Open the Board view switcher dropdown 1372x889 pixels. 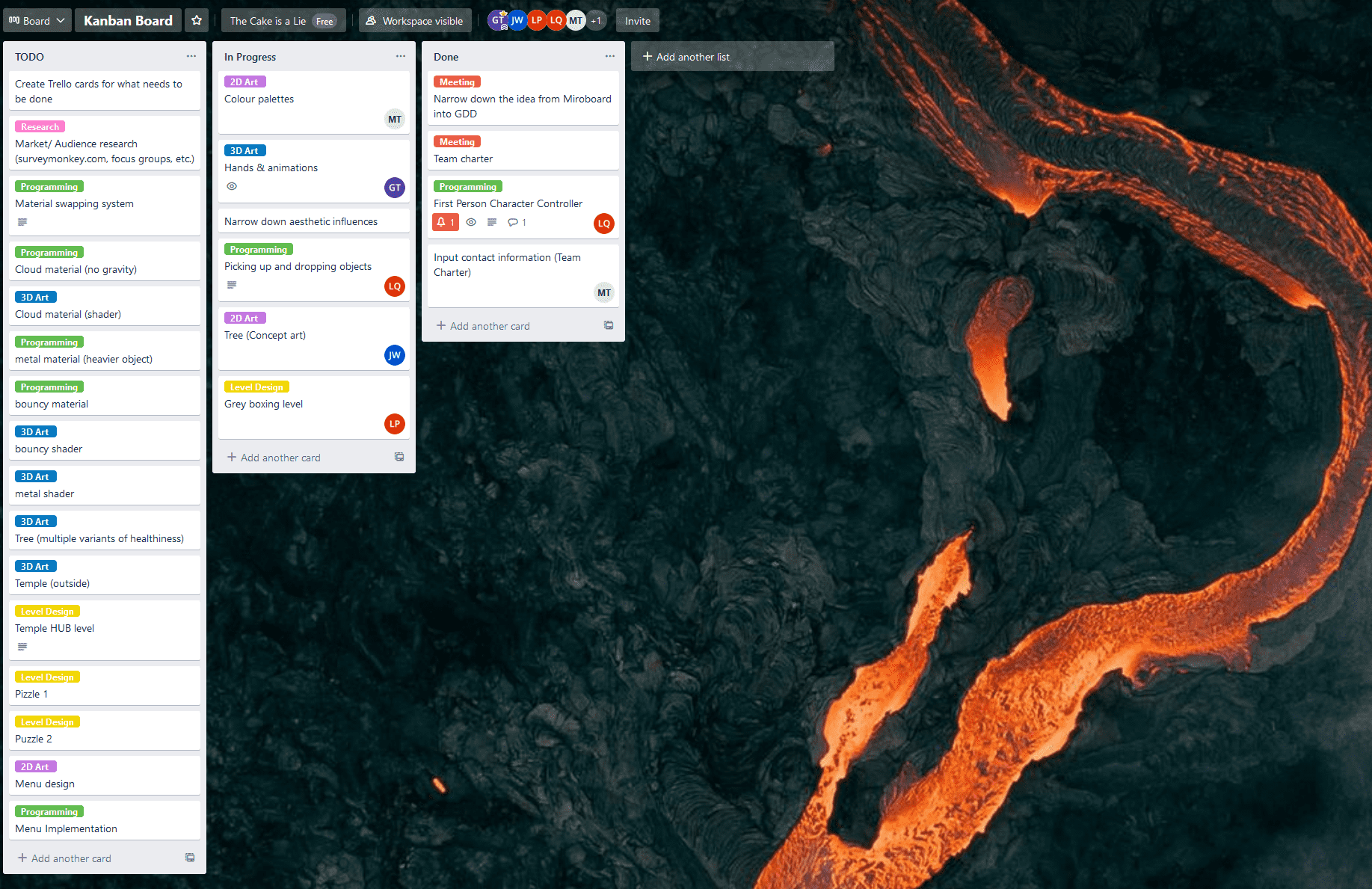(x=37, y=21)
